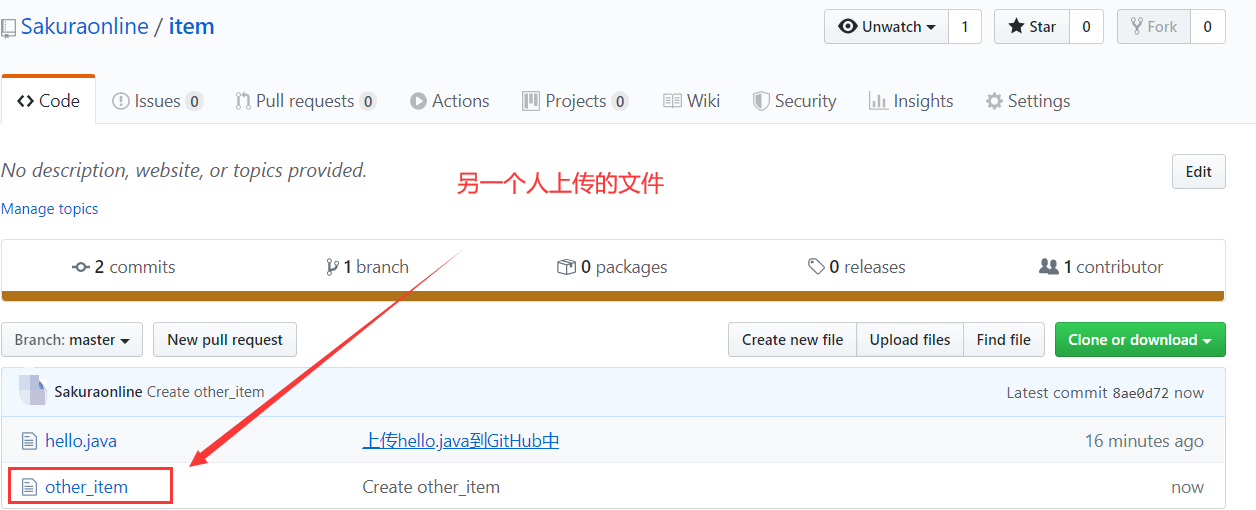1256x510 pixels.
Task: View the 1 contributor page
Action: [x=1101, y=267]
